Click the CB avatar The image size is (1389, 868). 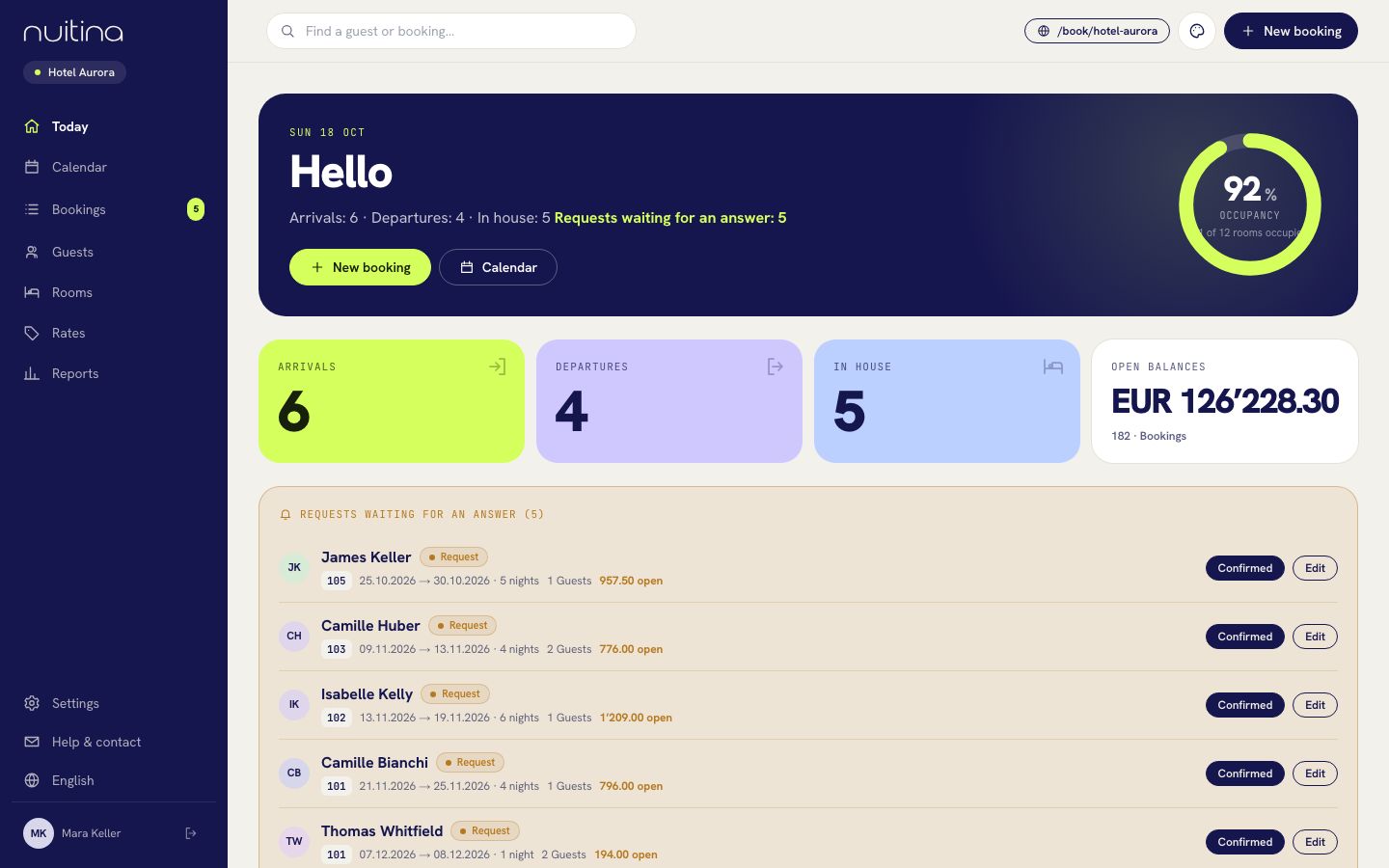(294, 773)
